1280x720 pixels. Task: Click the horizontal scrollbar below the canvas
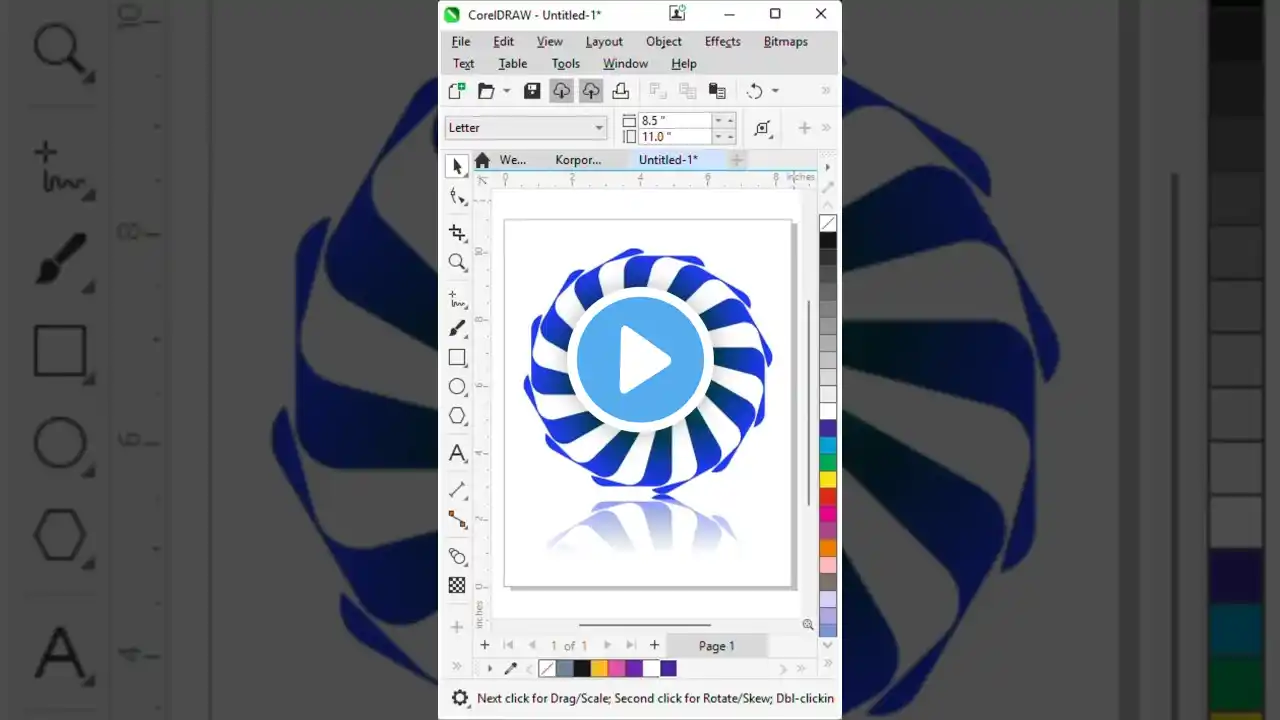tap(645, 625)
